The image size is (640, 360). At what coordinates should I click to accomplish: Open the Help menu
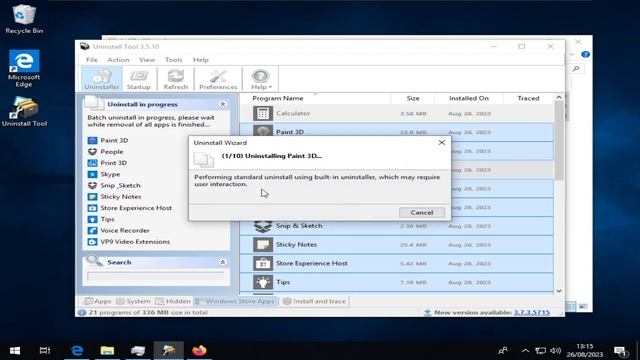click(200, 60)
